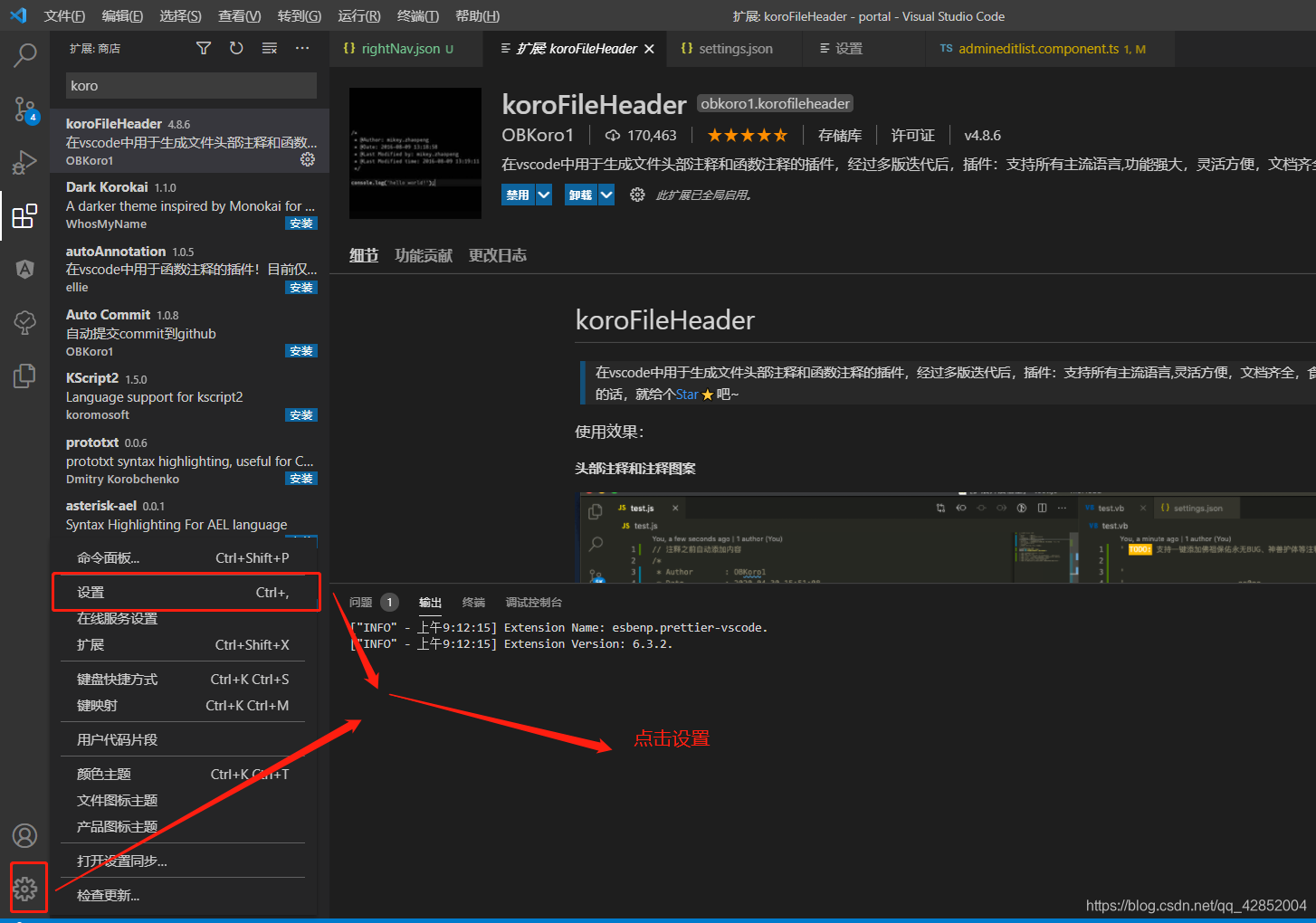
Task: Open the Run and Debug view
Action: coord(25,163)
